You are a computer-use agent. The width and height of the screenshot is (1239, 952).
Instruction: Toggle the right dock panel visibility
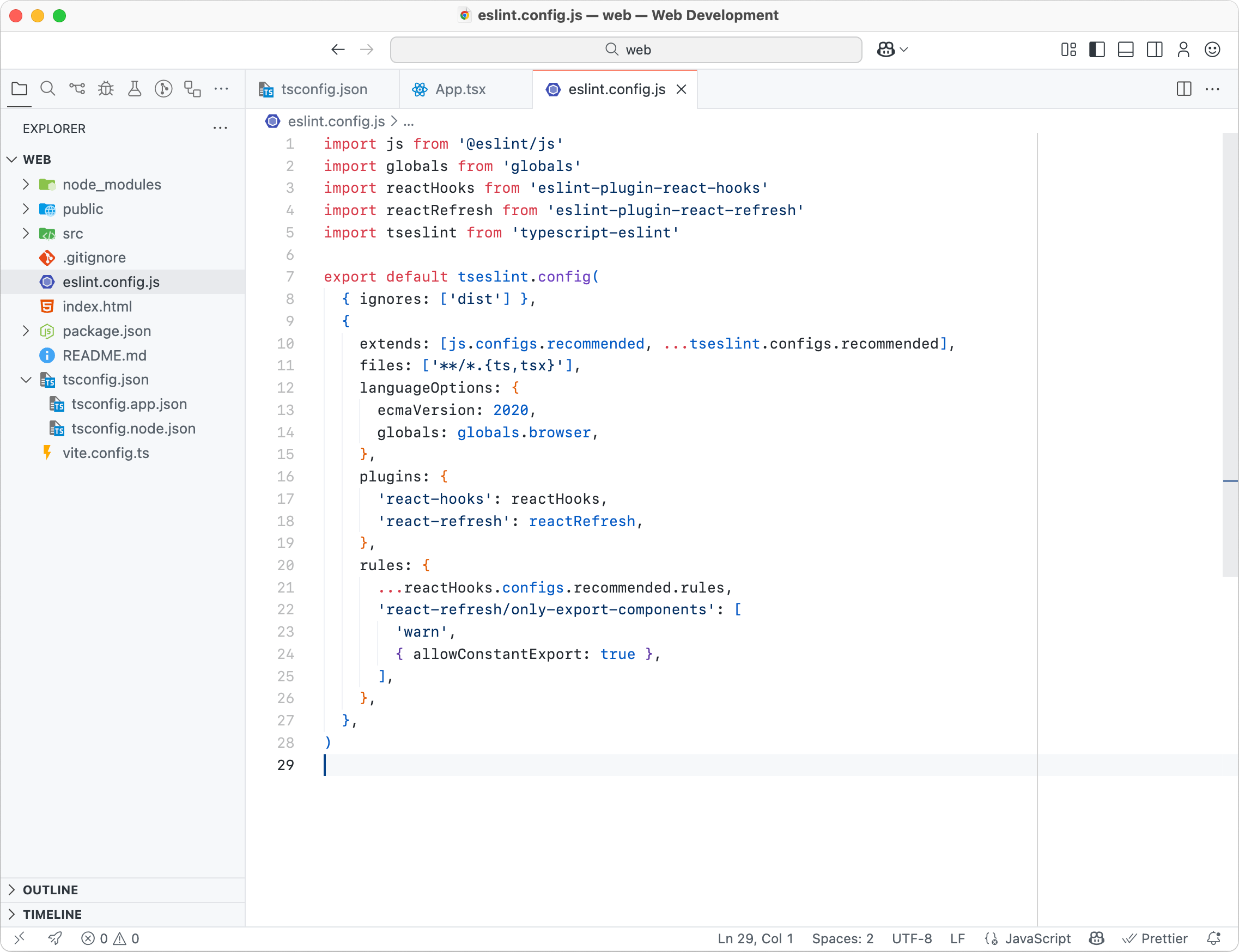pyautogui.click(x=1155, y=50)
